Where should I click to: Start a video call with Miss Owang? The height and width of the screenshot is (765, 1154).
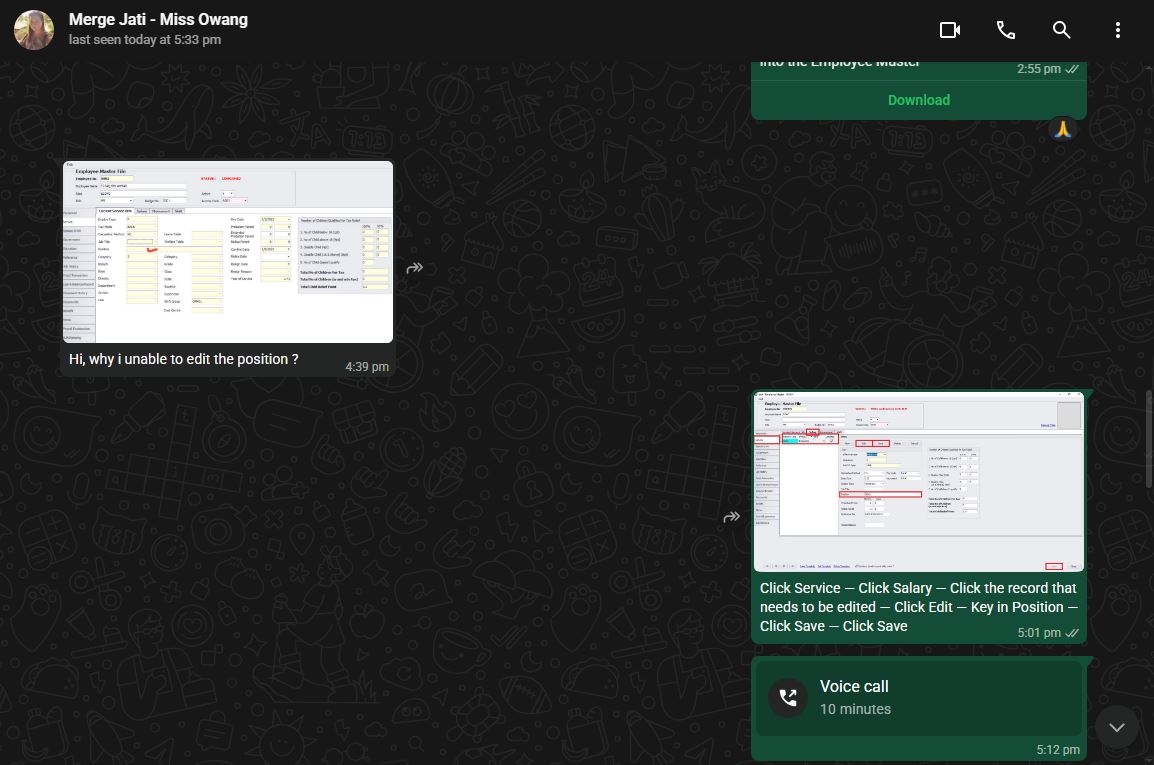[949, 30]
